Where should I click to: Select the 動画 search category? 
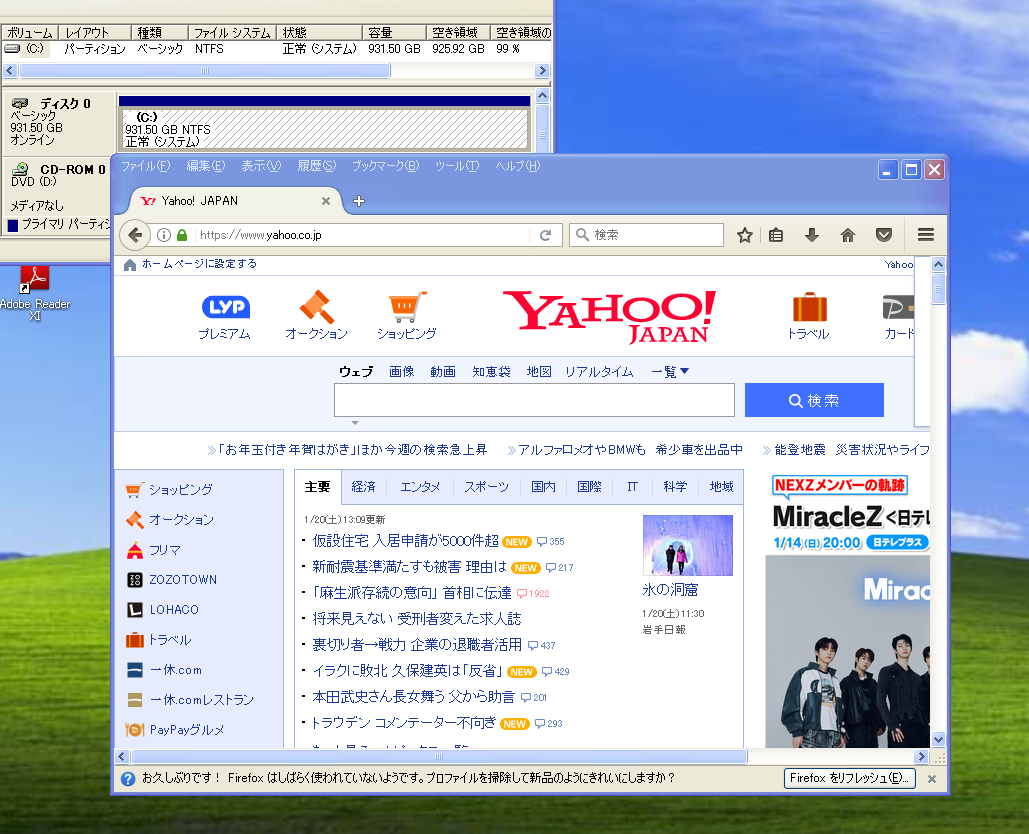coord(443,372)
